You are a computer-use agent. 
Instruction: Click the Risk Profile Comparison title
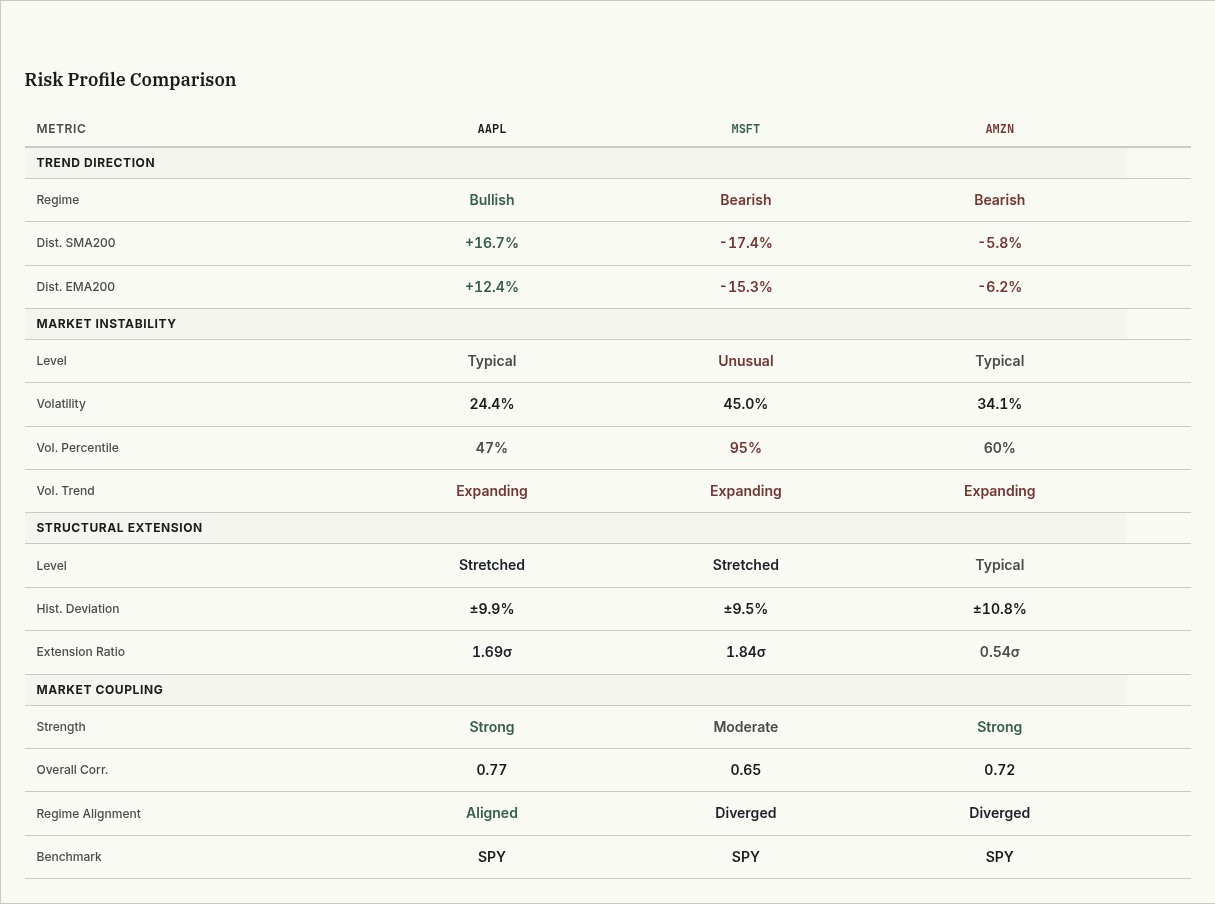tap(130, 80)
